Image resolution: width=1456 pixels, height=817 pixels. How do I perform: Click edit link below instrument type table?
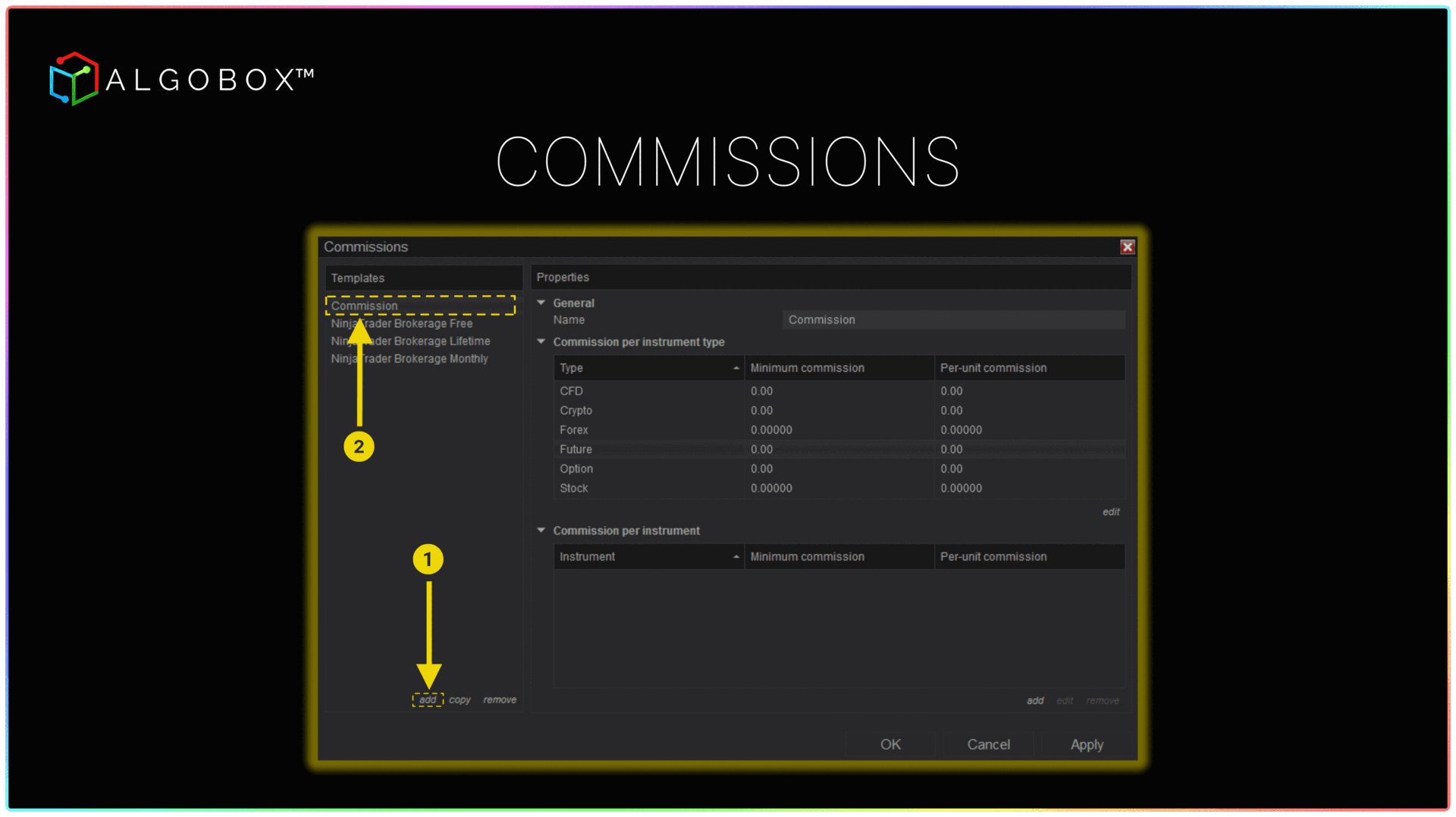[x=1111, y=512]
